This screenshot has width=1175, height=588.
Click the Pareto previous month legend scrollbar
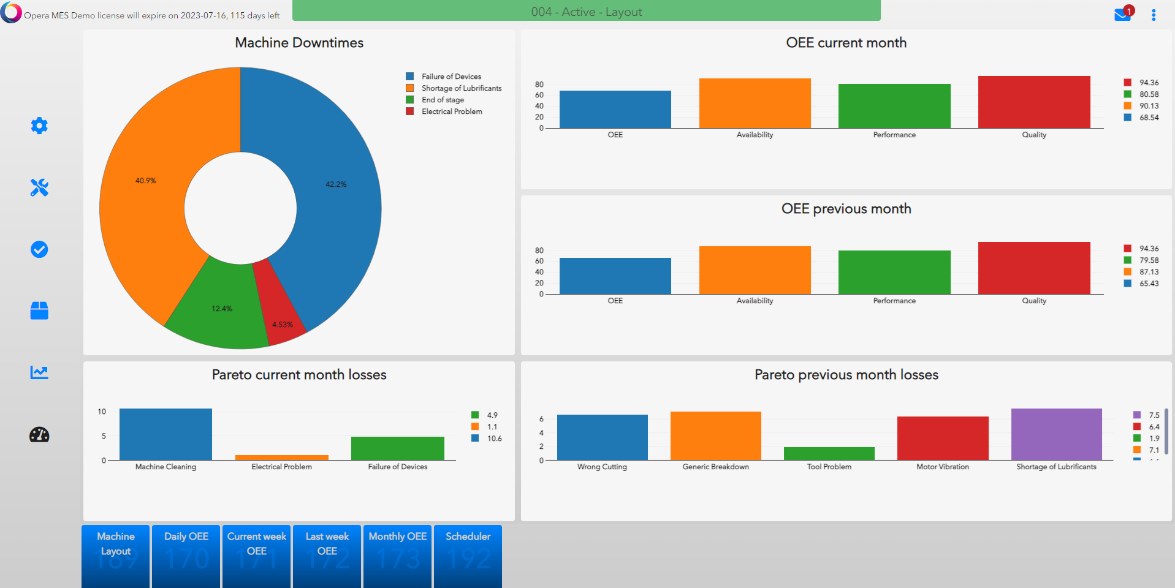coord(1165,428)
